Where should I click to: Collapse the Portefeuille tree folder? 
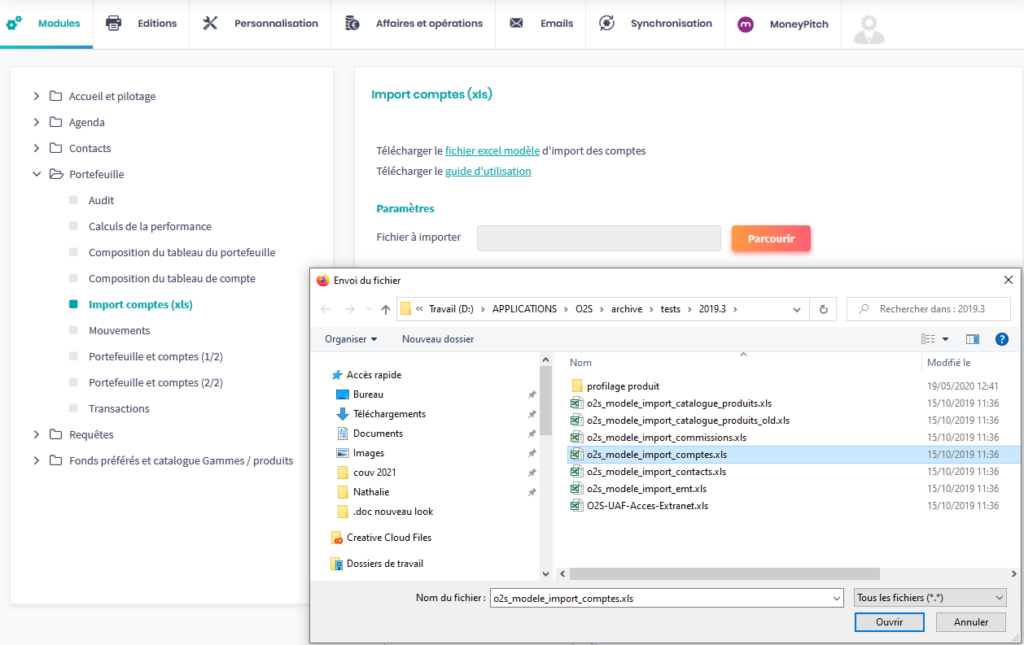(x=37, y=174)
